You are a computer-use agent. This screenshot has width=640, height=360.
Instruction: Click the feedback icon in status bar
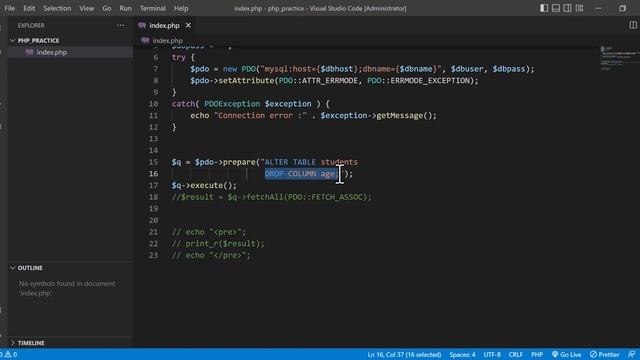(631, 355)
